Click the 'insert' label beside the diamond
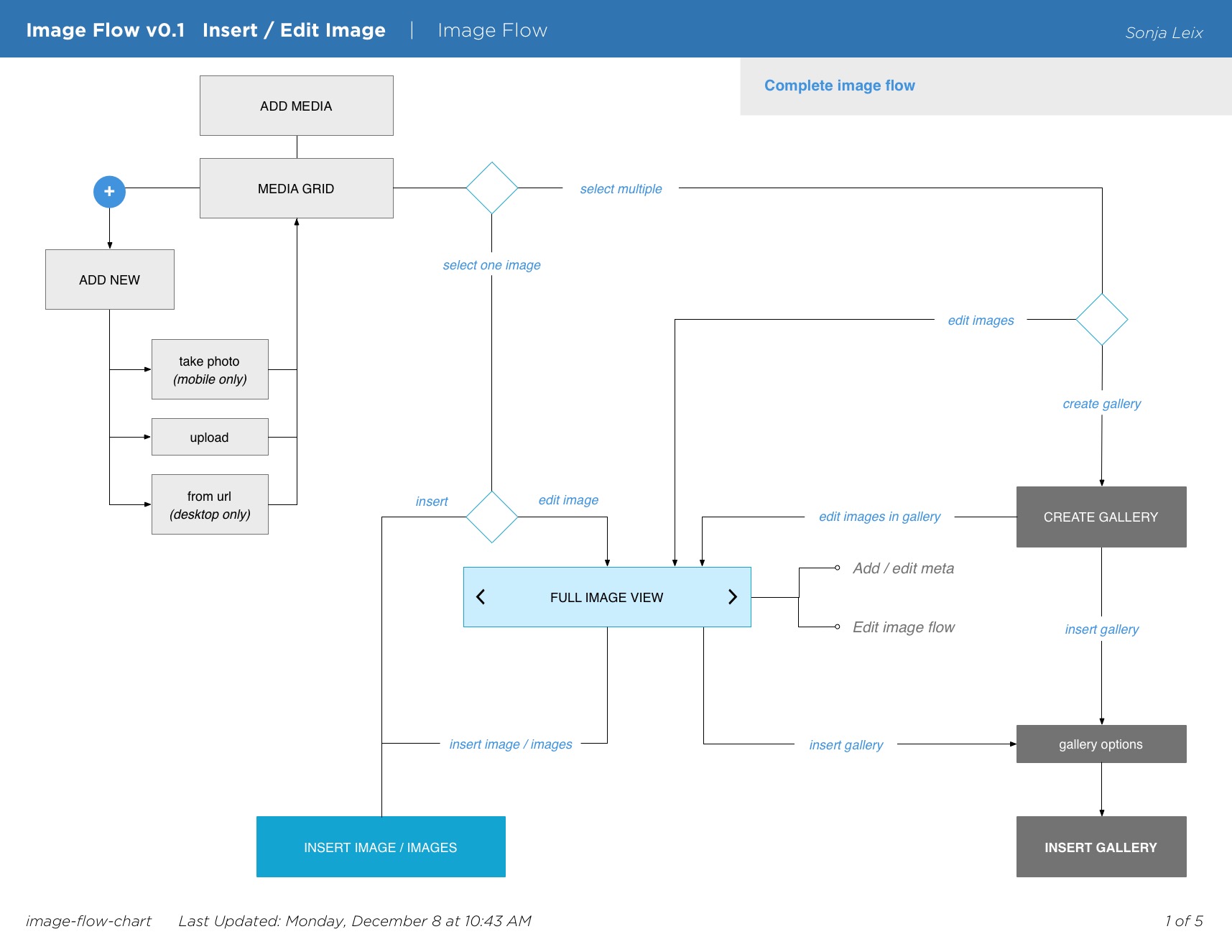 click(x=432, y=502)
